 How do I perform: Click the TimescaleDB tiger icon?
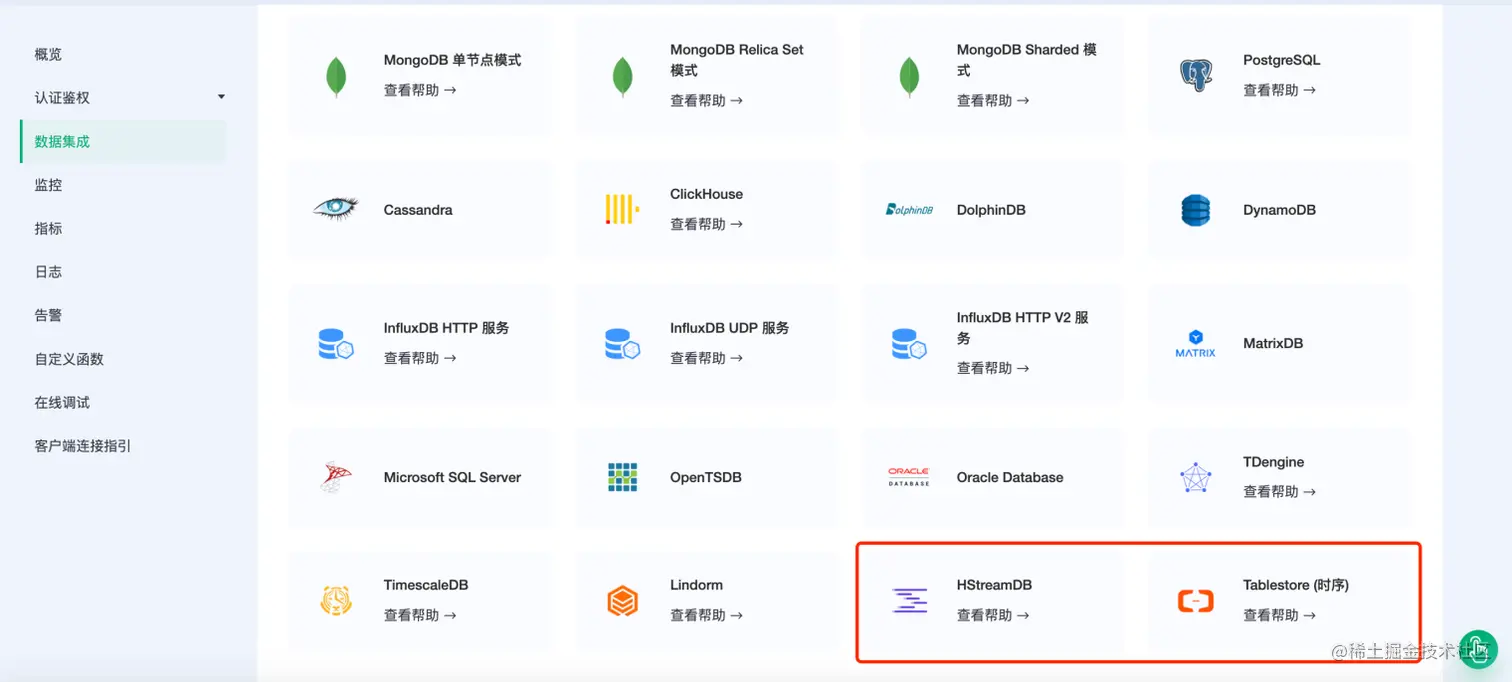pyautogui.click(x=336, y=600)
